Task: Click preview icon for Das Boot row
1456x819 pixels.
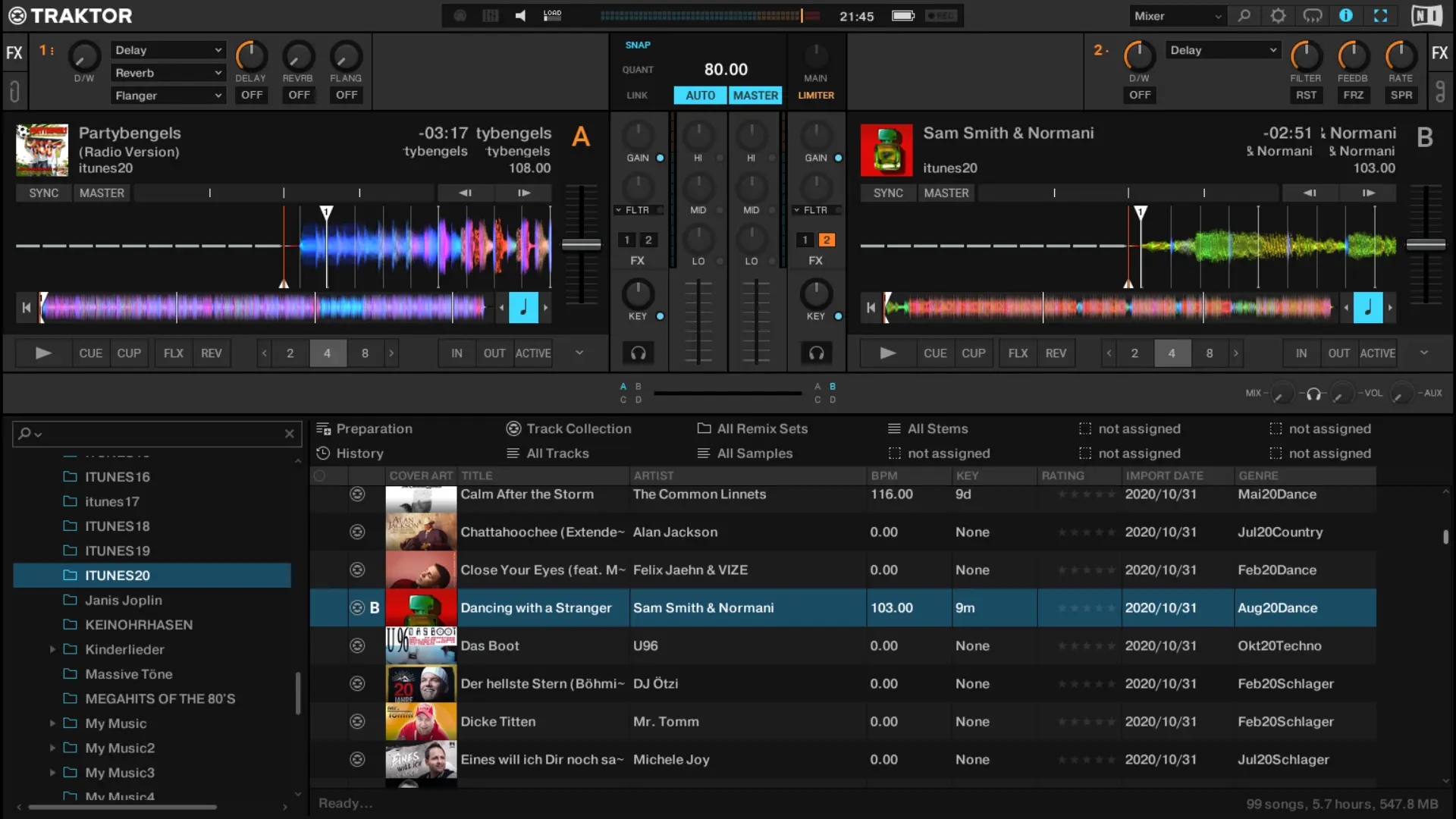Action: [357, 646]
